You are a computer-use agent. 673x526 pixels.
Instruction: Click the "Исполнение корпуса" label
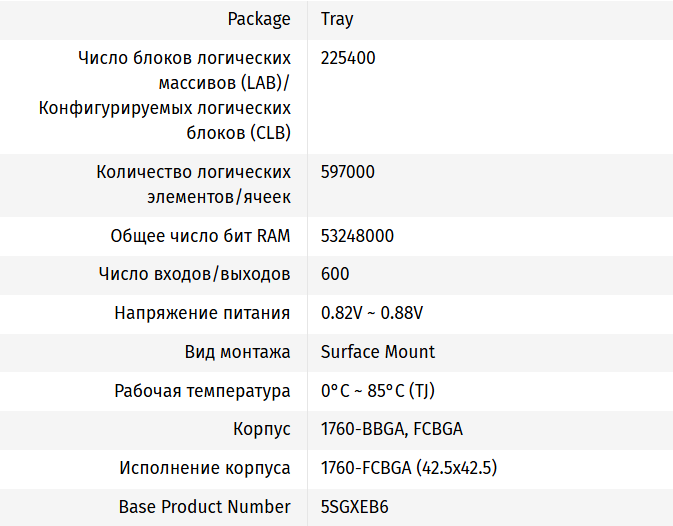tap(205, 468)
